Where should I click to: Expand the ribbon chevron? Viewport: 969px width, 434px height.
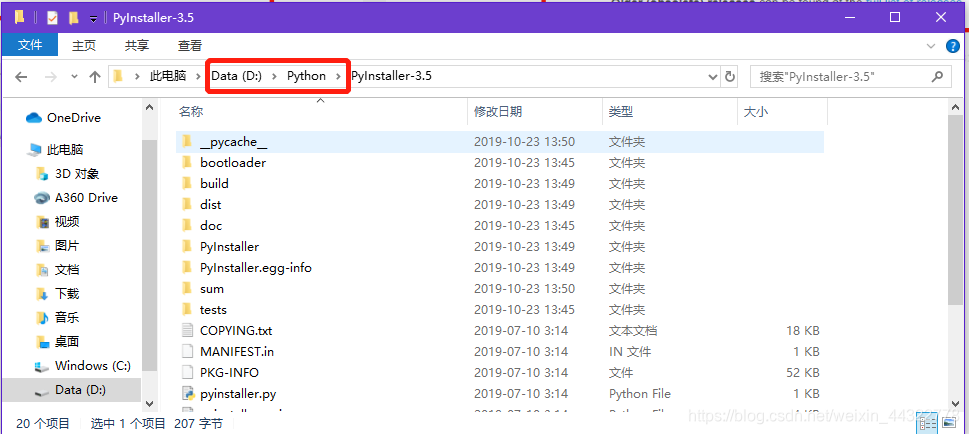pyautogui.click(x=931, y=46)
